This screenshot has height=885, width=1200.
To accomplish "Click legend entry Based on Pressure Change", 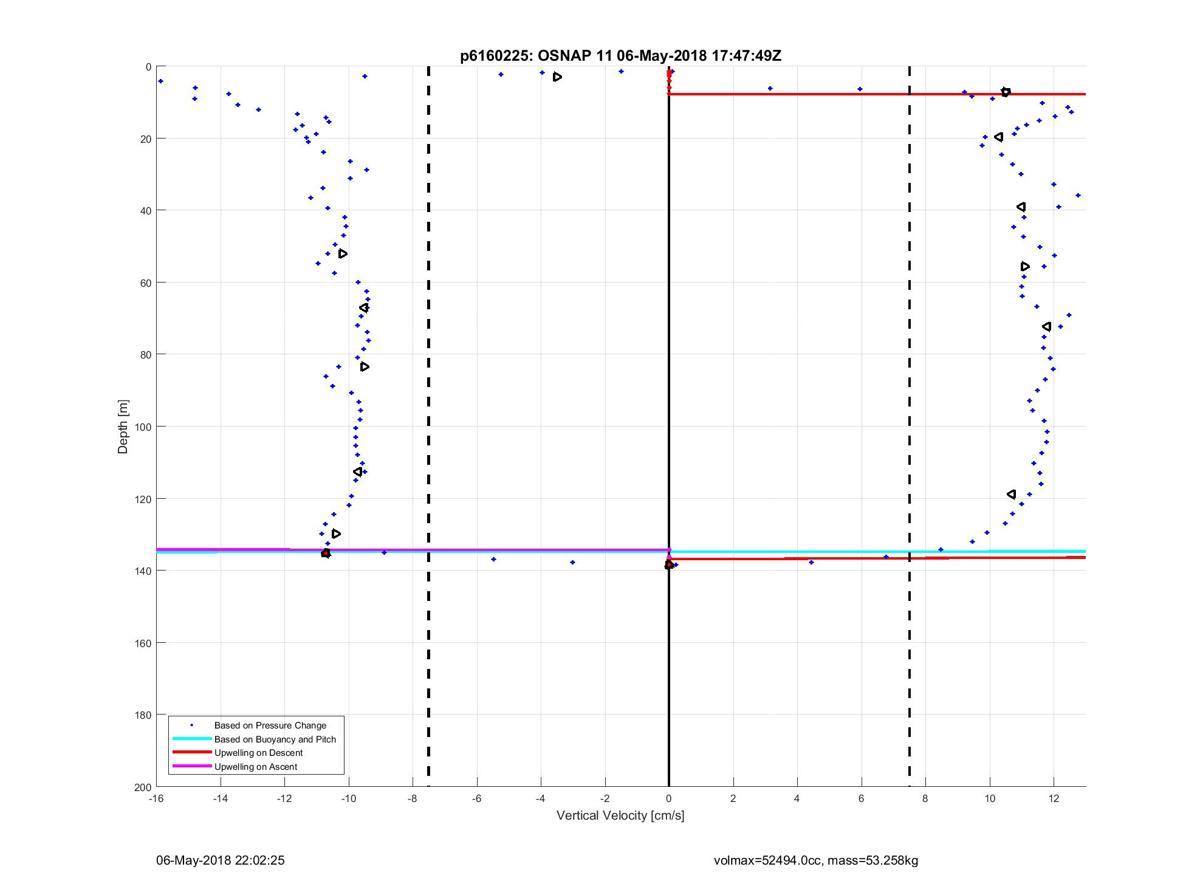I will (x=270, y=725).
